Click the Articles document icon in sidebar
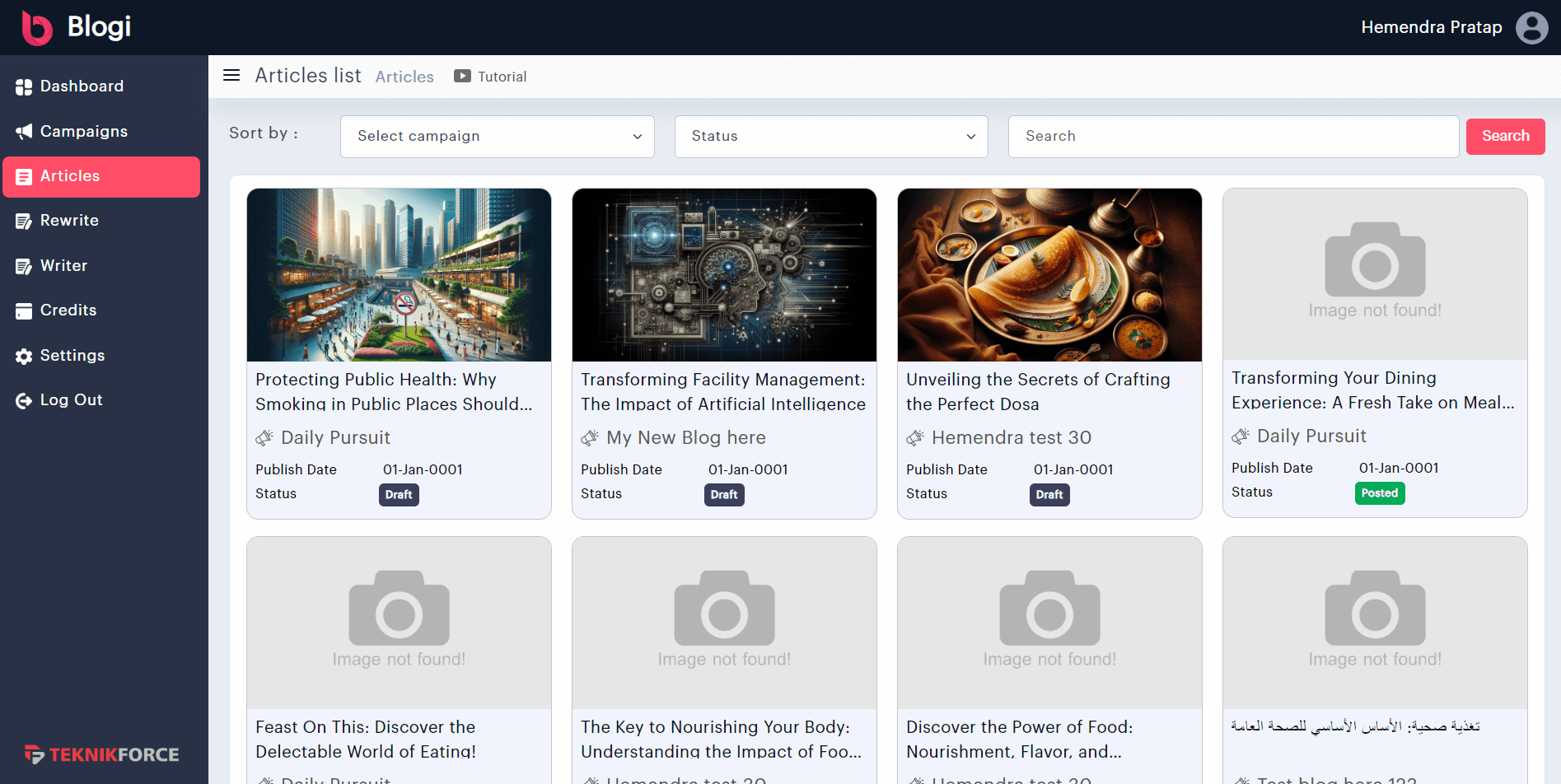The image size is (1561, 784). point(24,176)
